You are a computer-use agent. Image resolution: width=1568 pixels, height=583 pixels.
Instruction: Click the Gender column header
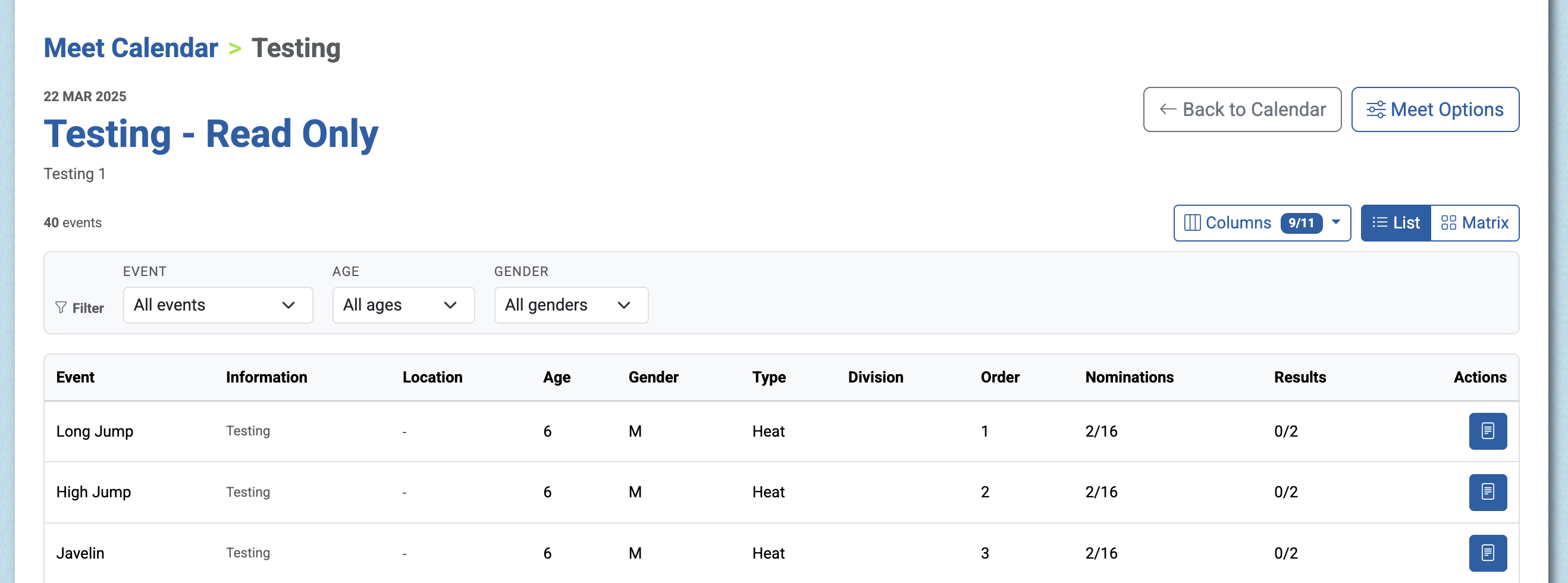[653, 377]
